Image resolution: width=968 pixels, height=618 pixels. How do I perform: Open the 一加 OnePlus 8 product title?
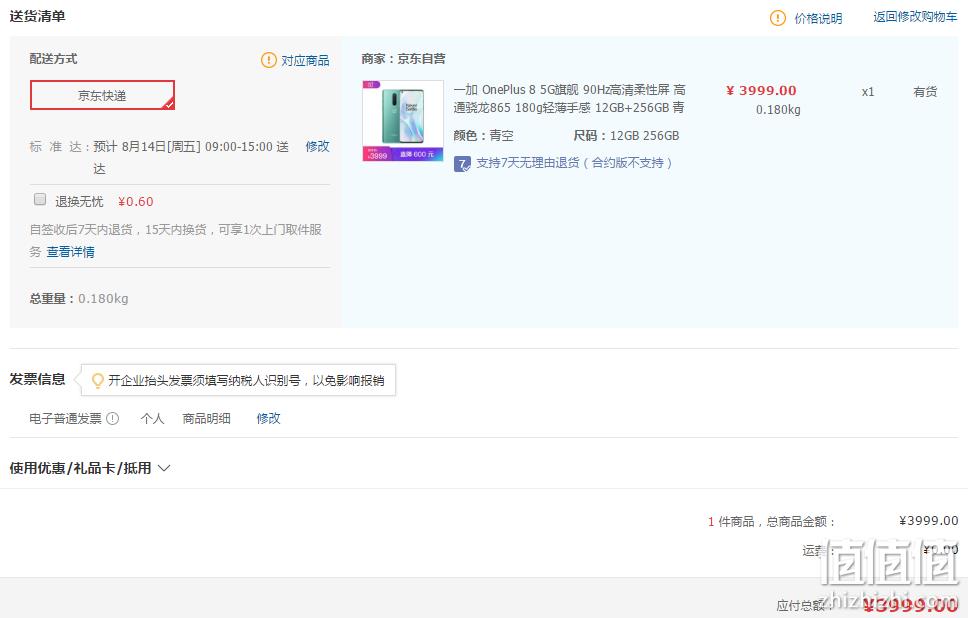click(x=569, y=99)
